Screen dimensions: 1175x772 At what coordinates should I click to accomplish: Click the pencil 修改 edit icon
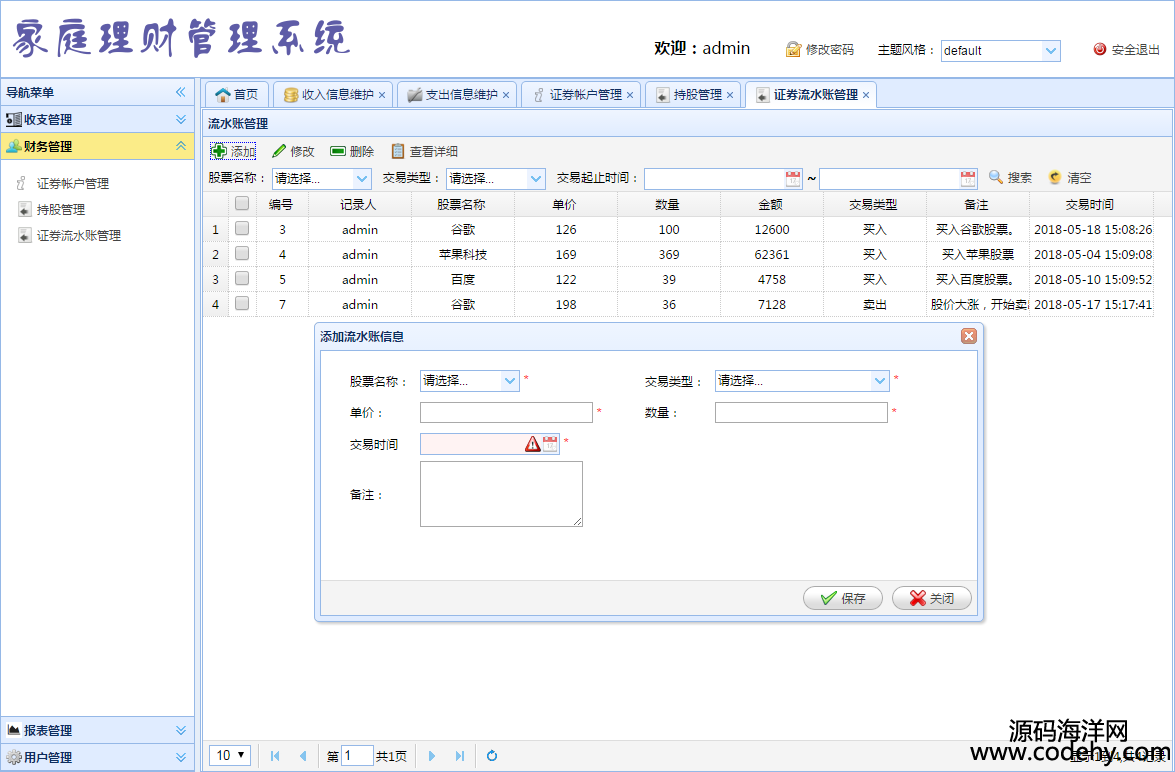tap(280, 151)
